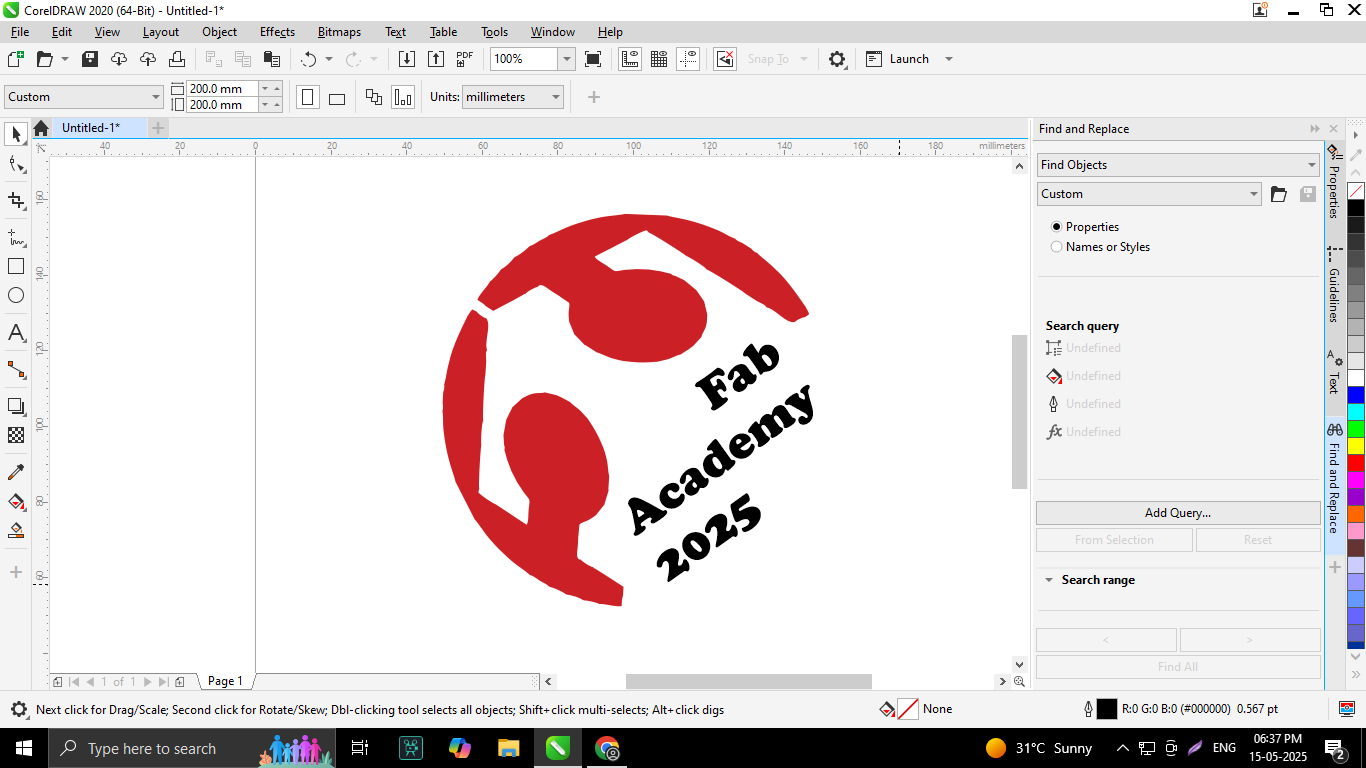
Task: Select the Rectangle tool
Action: coord(16,266)
